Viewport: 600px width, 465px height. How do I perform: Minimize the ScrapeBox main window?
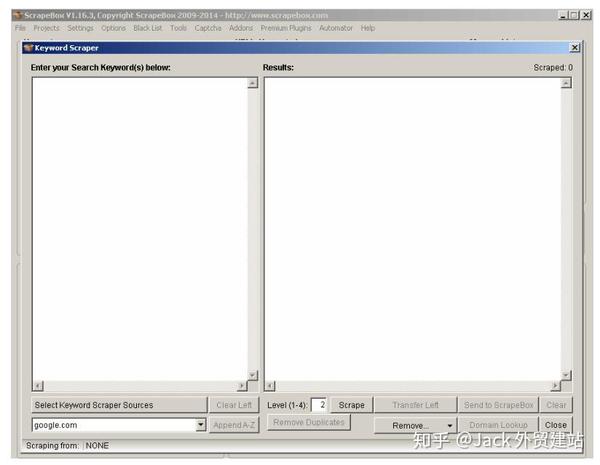click(x=562, y=15)
